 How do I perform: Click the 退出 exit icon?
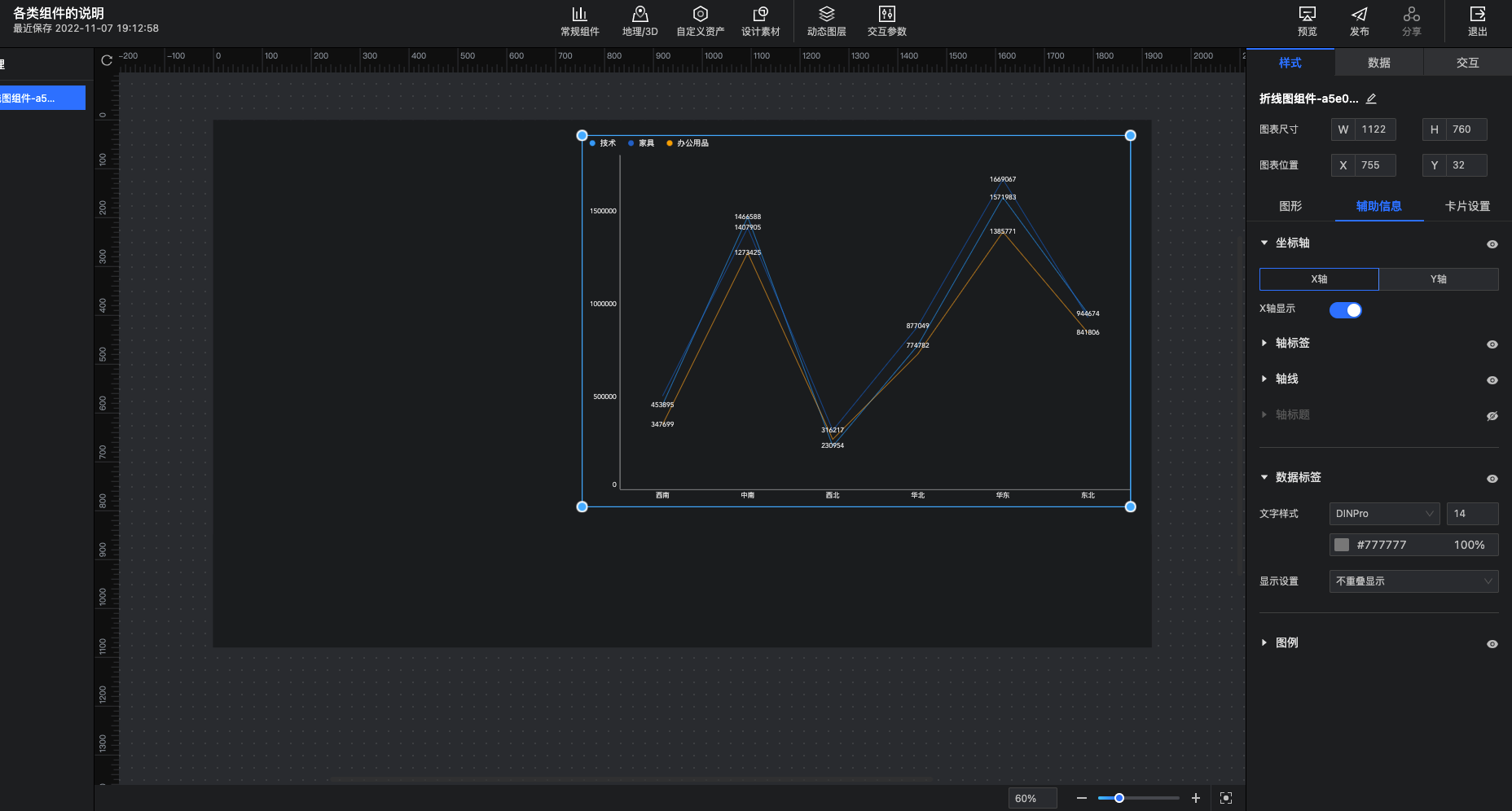click(x=1477, y=14)
